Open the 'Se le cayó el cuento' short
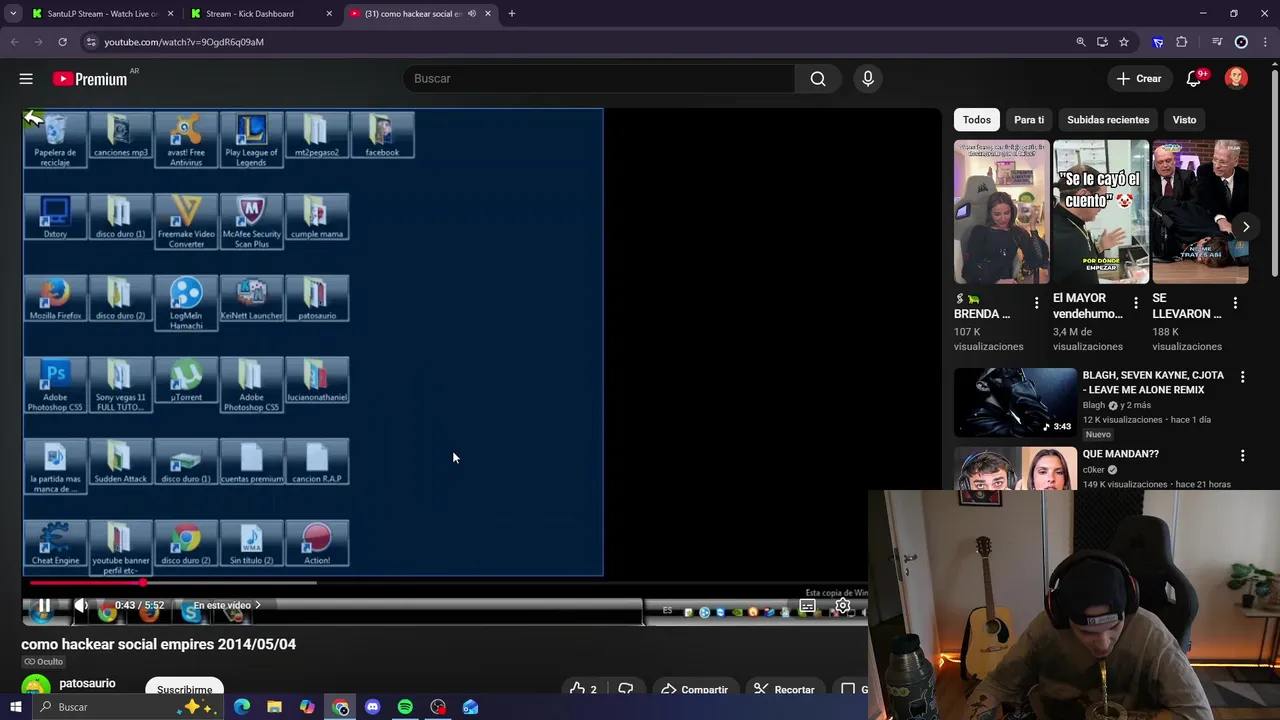 (x=1100, y=212)
